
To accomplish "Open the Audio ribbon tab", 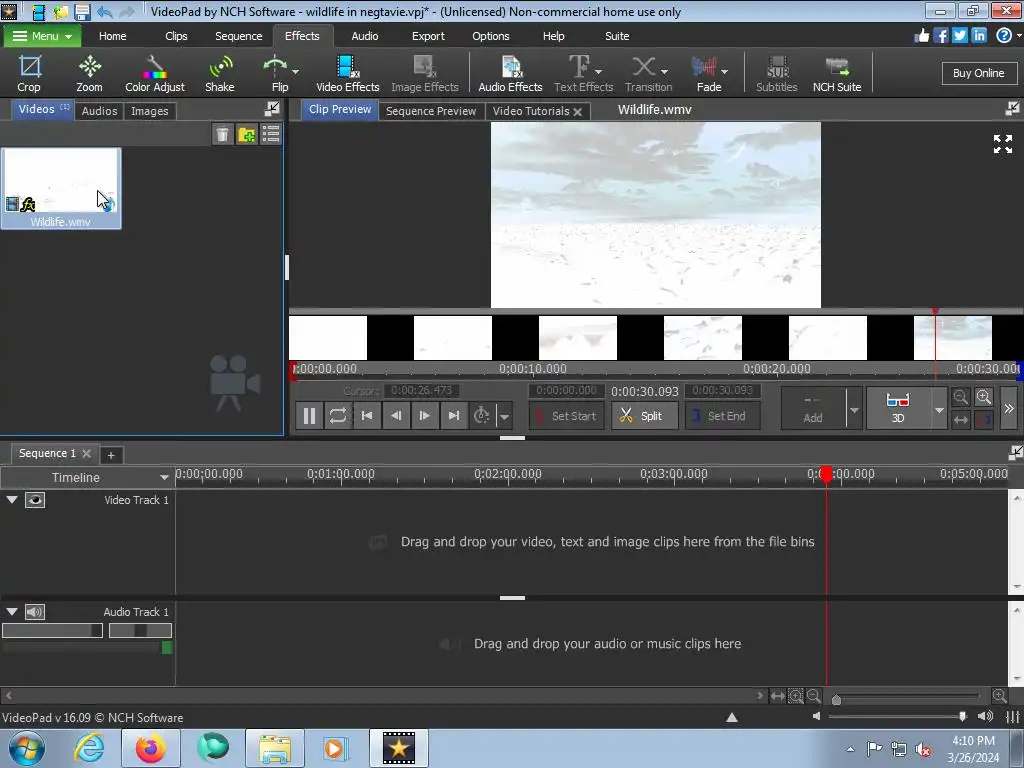I will click(x=364, y=36).
